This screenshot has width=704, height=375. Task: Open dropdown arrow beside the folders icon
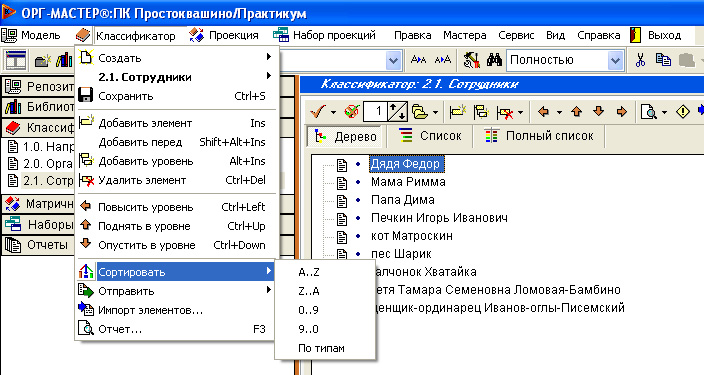(435, 112)
